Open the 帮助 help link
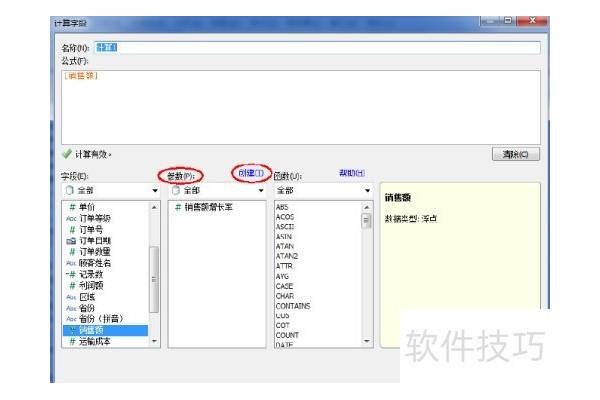 [352, 173]
